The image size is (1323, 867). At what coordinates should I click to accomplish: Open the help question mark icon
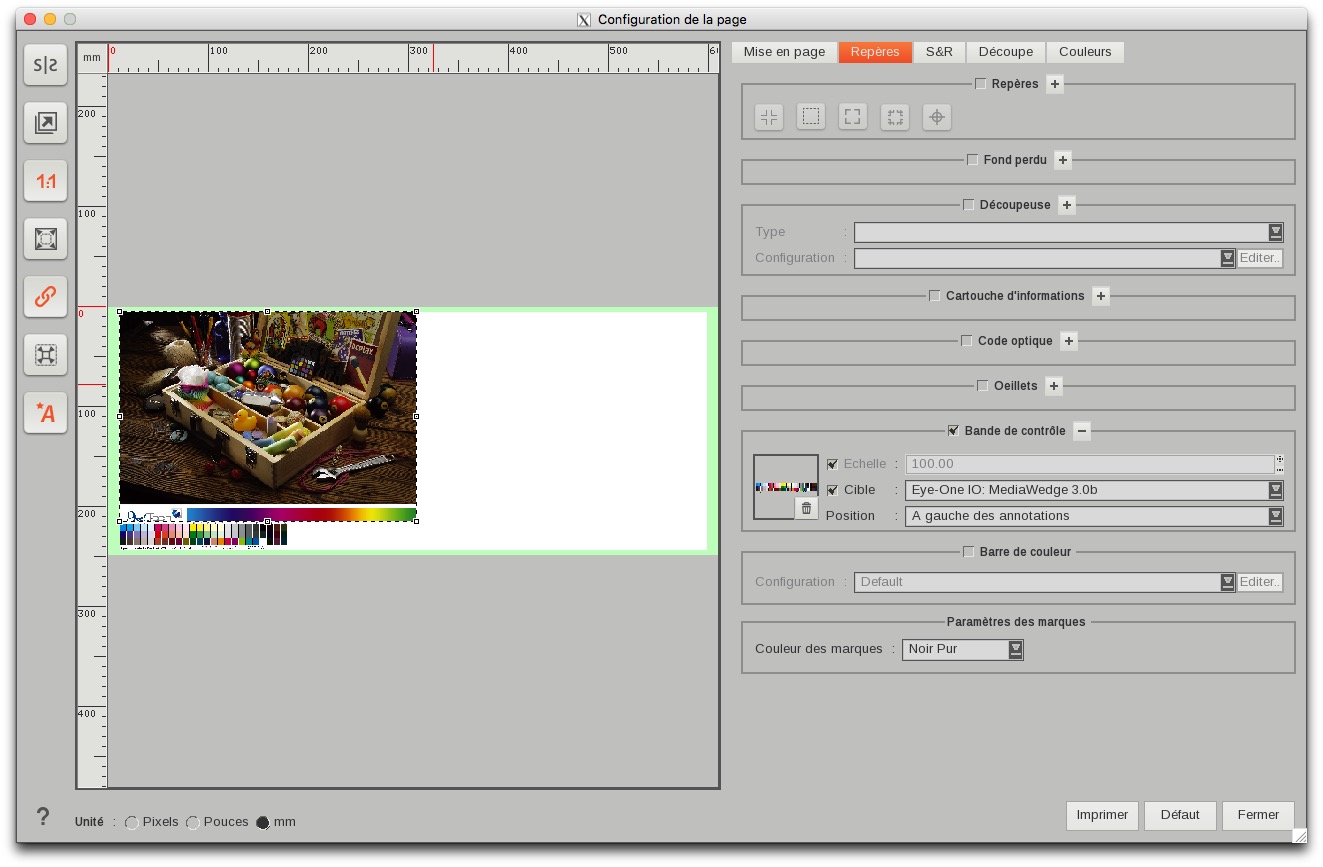[x=43, y=817]
